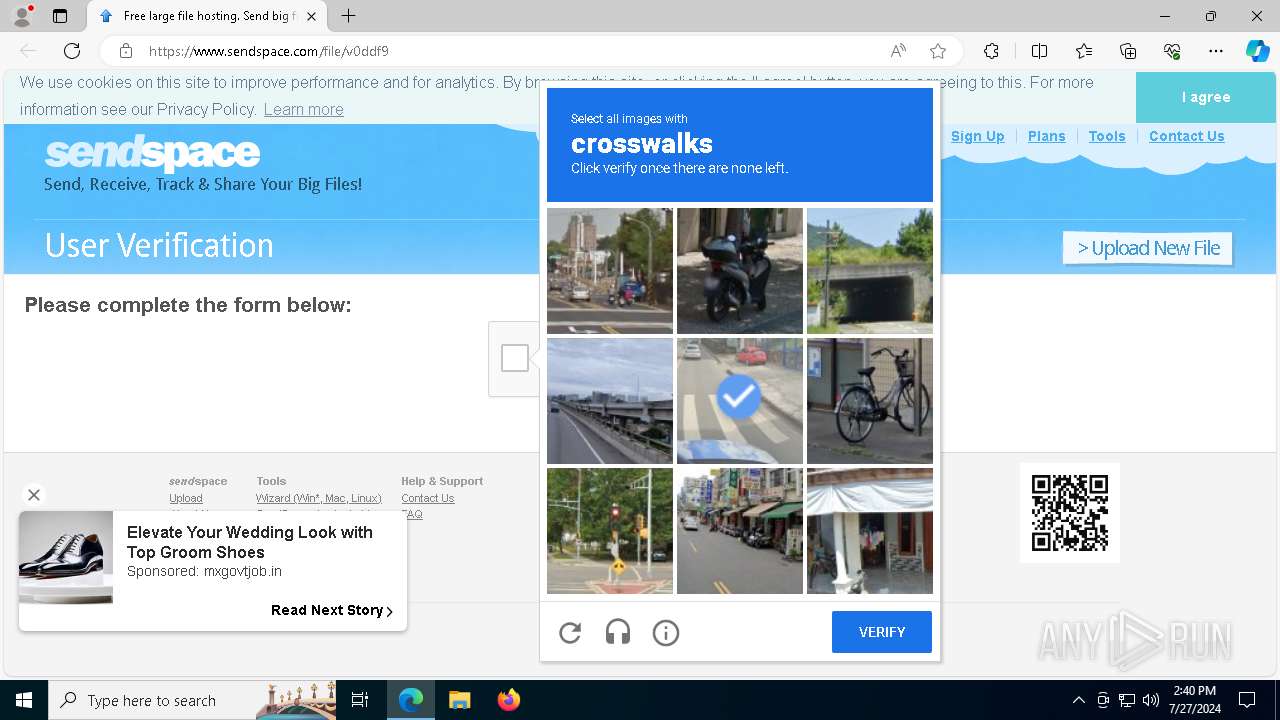This screenshot has height=720, width=1280.
Task: Open the browser profile icon
Action: click(x=22, y=16)
